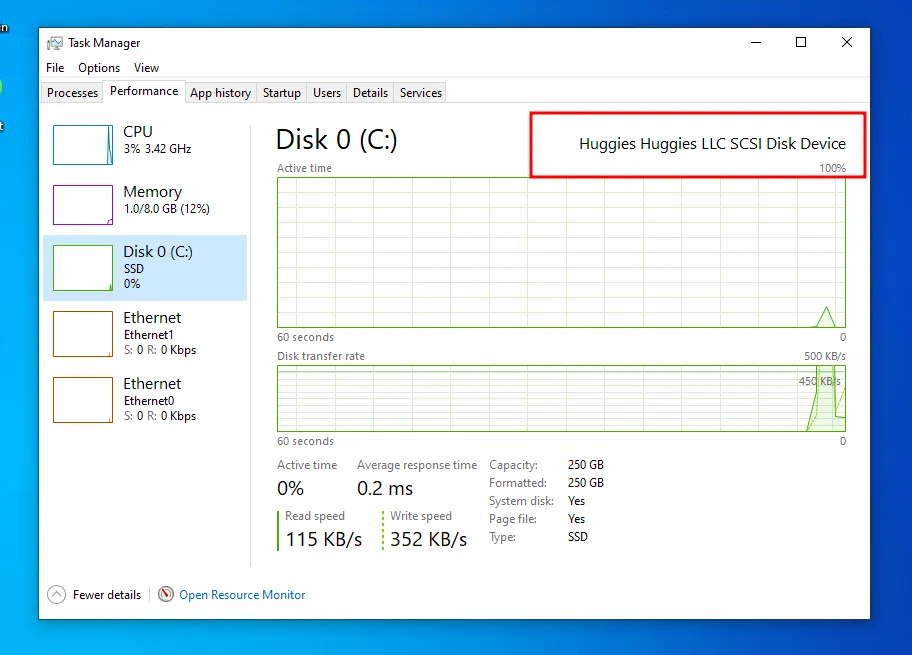Image resolution: width=912 pixels, height=655 pixels.
Task: Click the Task Manager title bar icon
Action: pos(55,43)
